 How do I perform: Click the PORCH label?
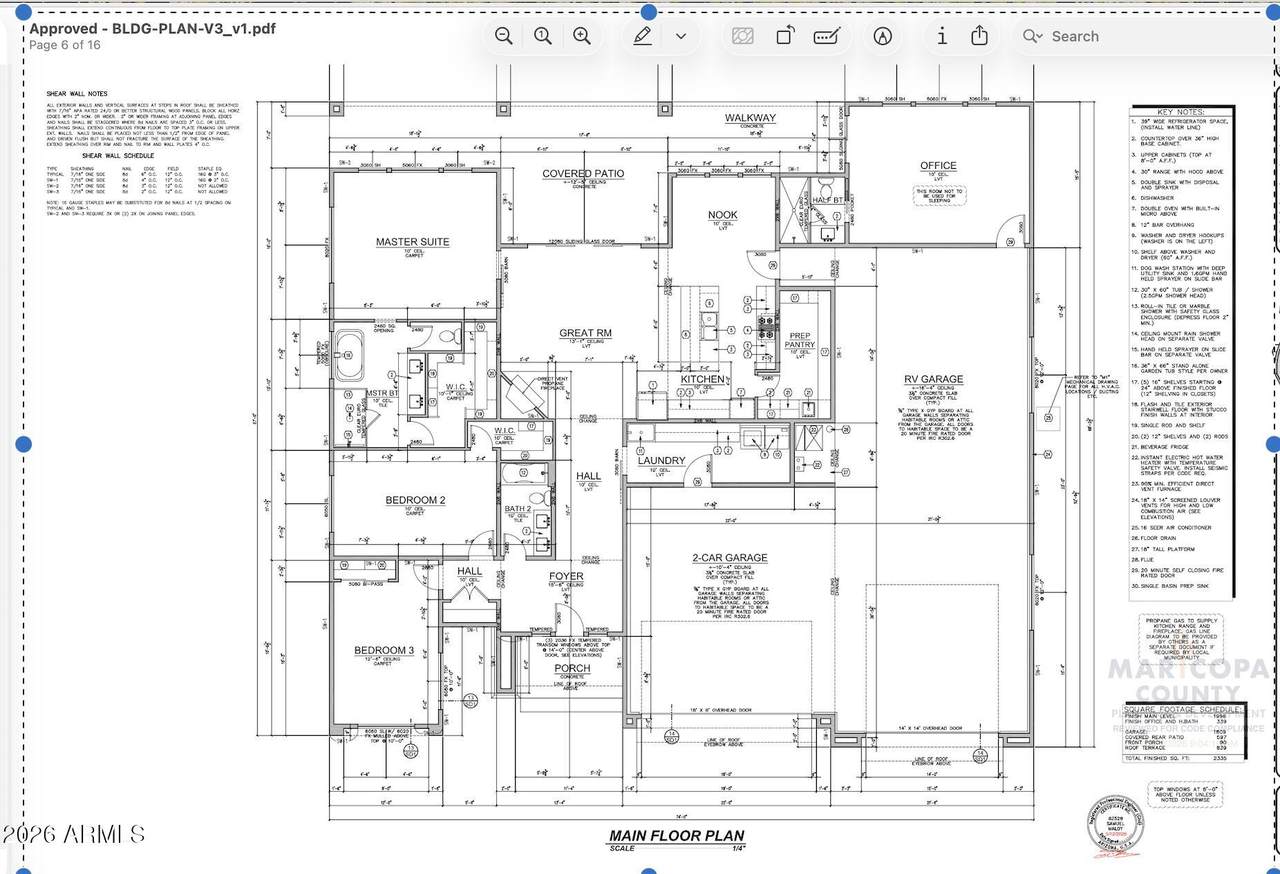coord(573,669)
